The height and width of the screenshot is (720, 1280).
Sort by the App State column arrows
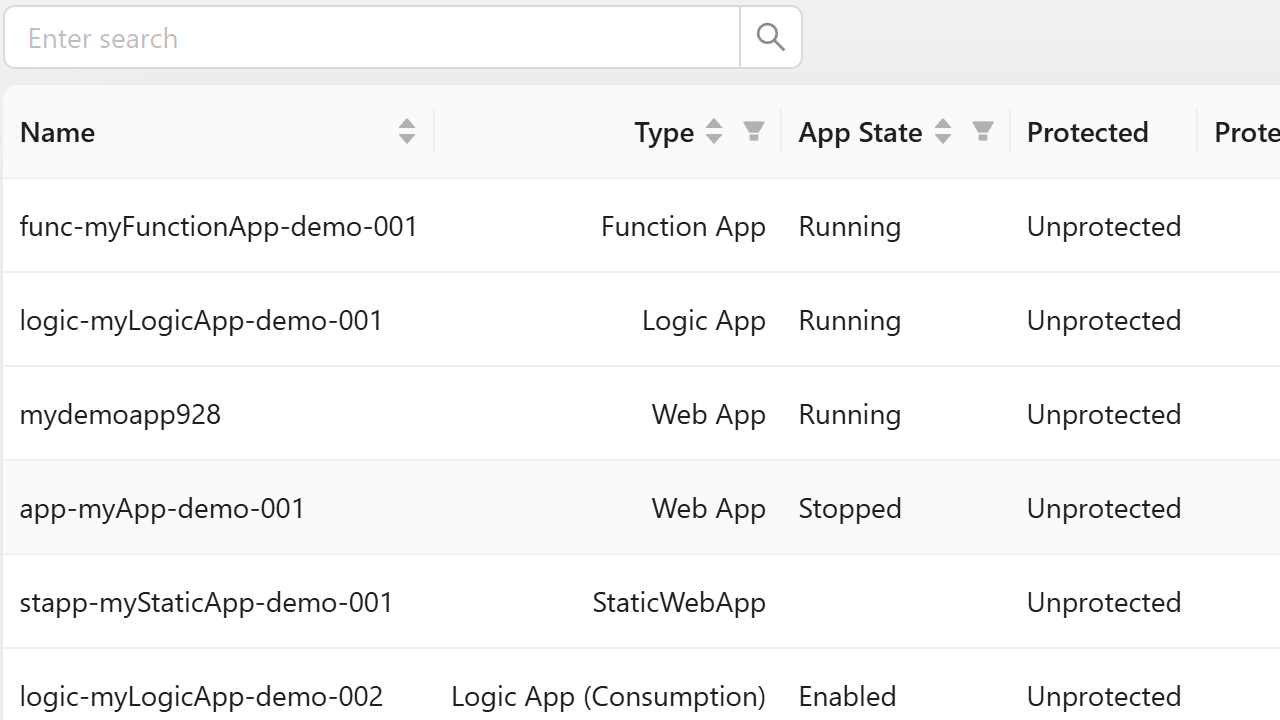coord(943,131)
